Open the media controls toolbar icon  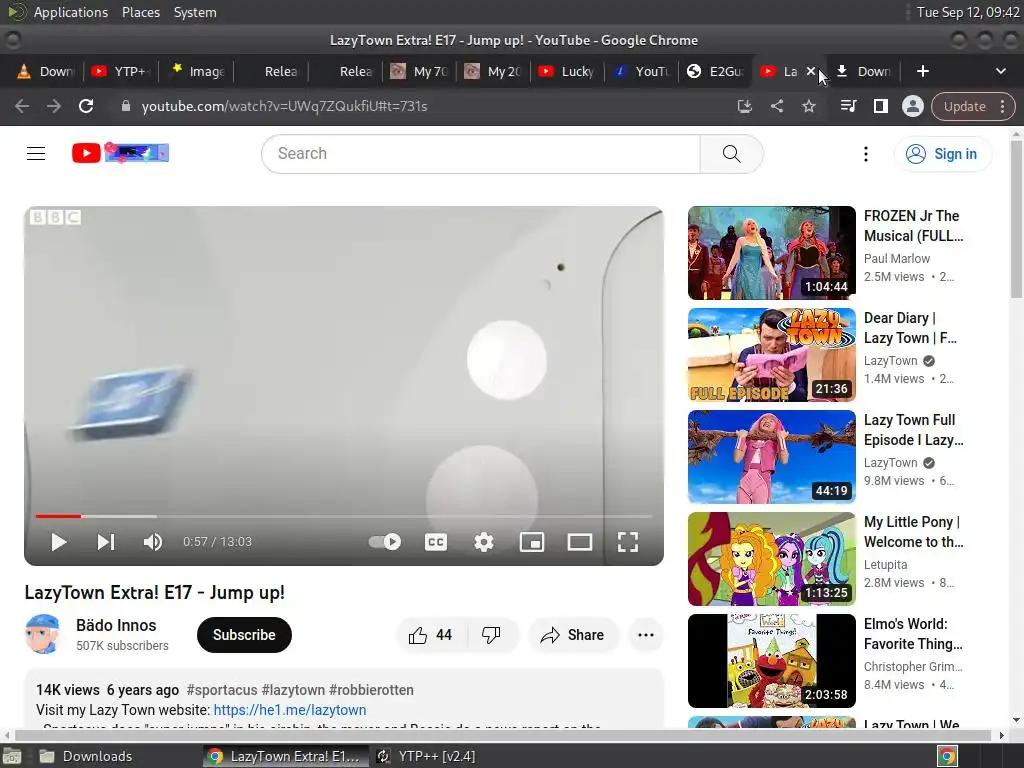[x=848, y=106]
